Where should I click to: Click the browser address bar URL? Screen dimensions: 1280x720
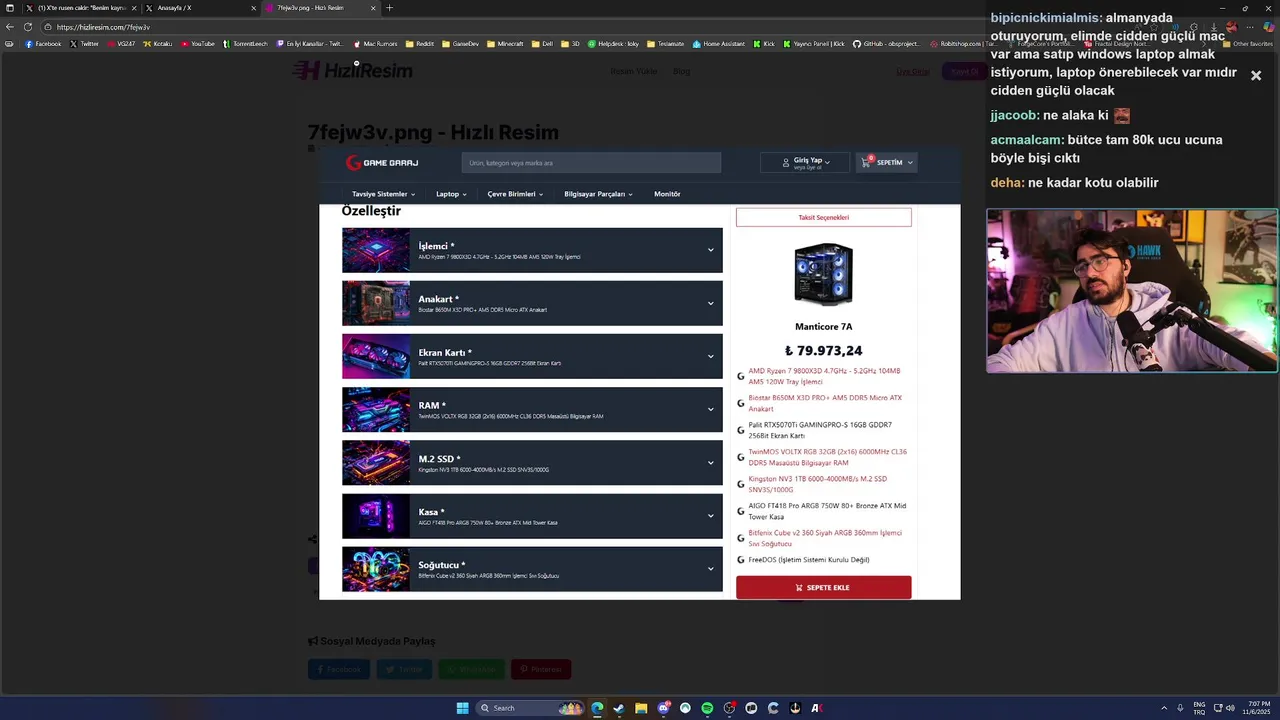click(x=104, y=27)
